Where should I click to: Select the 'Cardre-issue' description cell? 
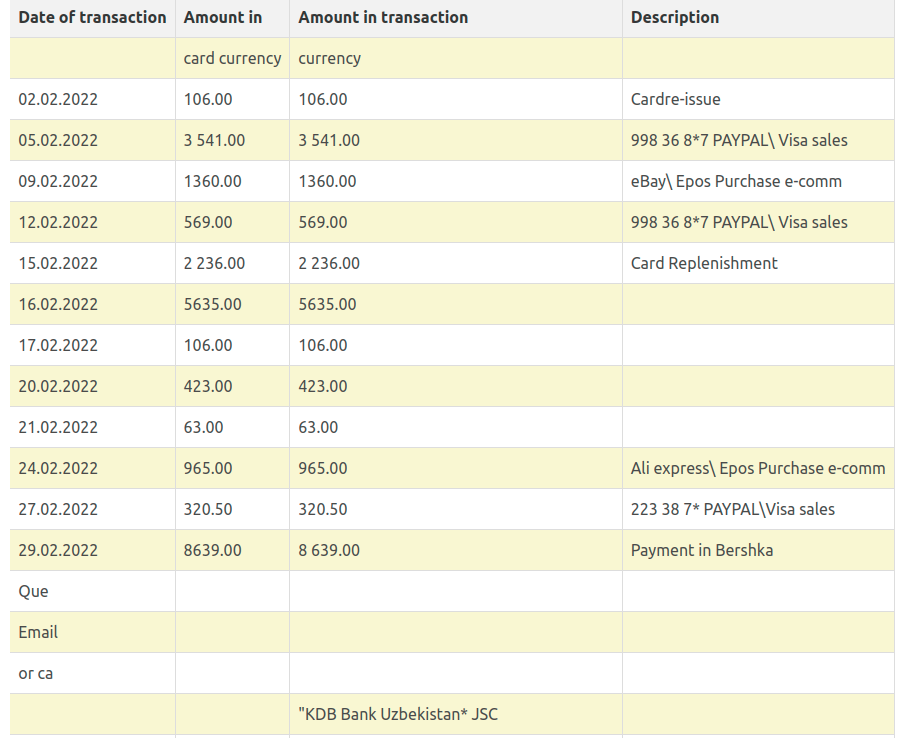click(675, 99)
